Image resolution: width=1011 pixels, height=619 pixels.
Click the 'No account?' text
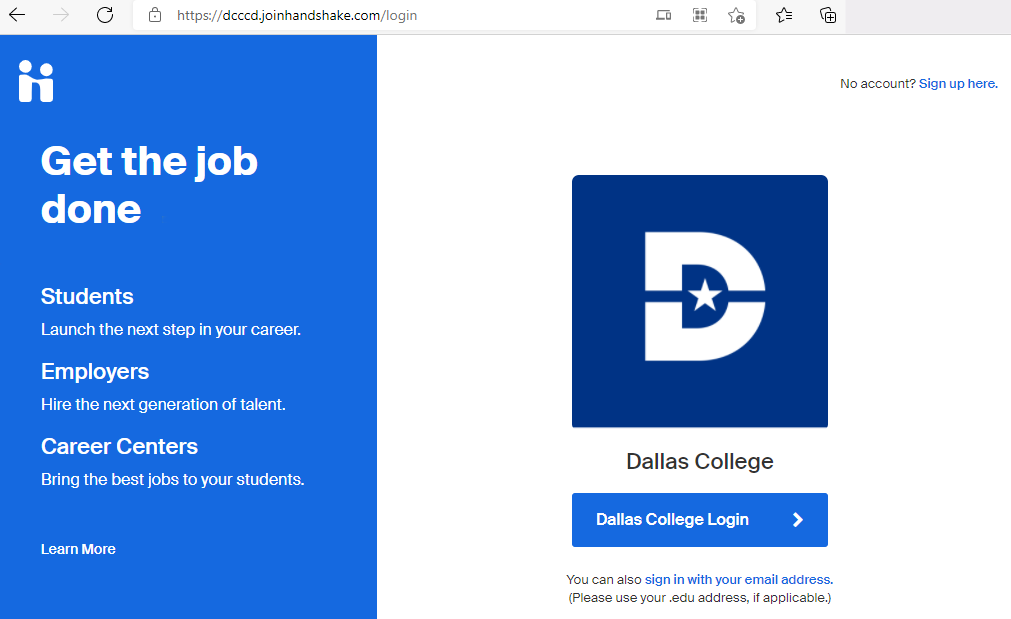click(x=878, y=83)
